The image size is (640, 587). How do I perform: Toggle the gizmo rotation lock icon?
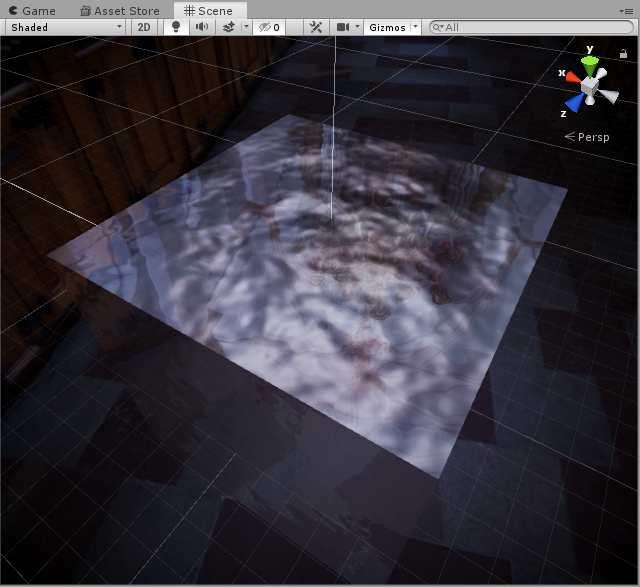(x=623, y=53)
